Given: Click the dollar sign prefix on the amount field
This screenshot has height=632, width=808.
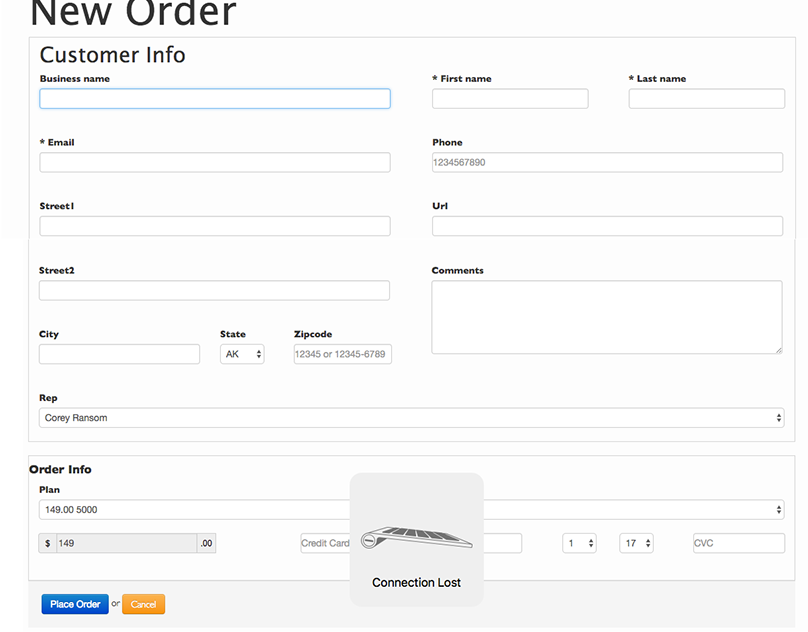Looking at the screenshot, I should pyautogui.click(x=48, y=543).
